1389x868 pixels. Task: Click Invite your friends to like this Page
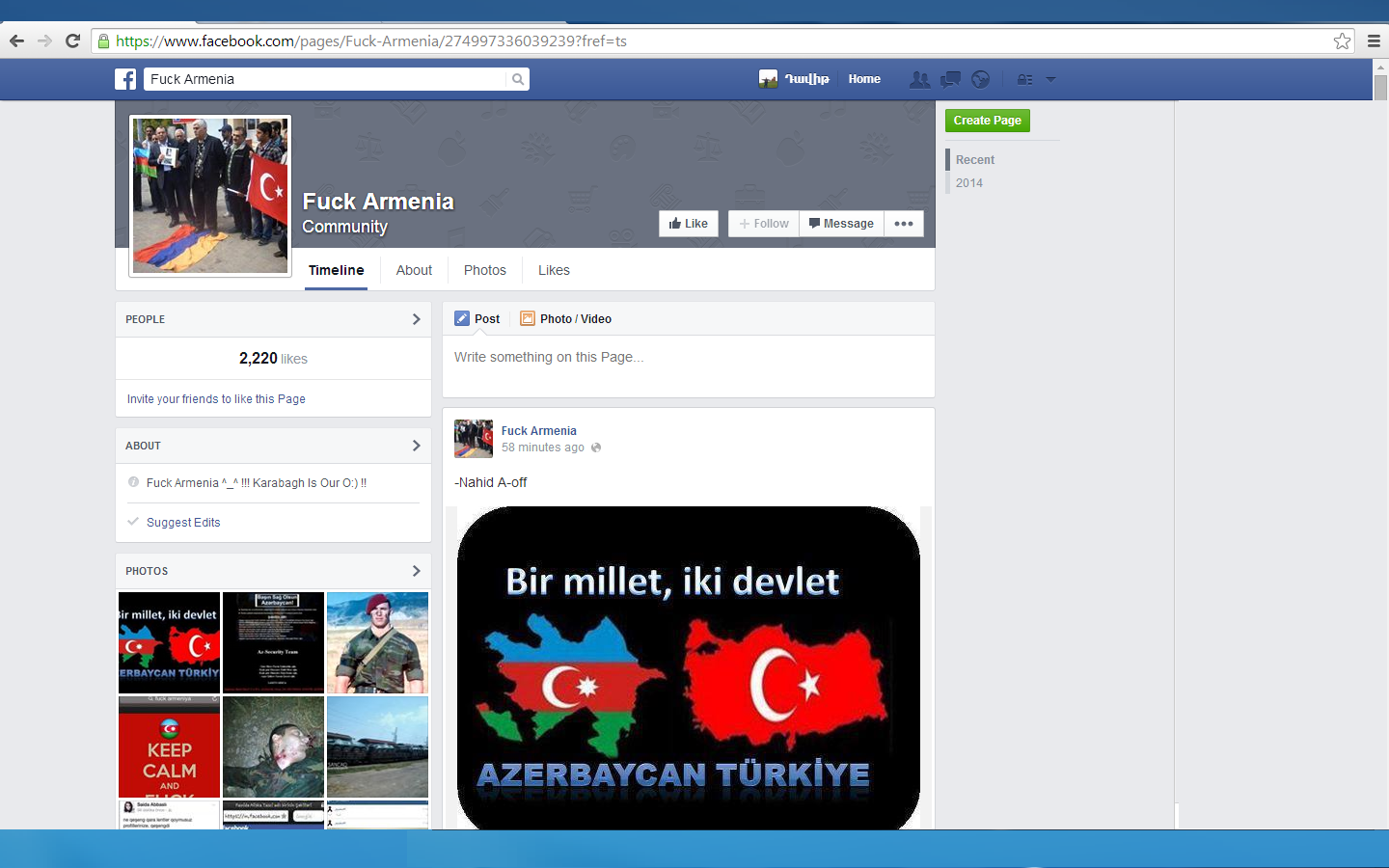pyautogui.click(x=216, y=399)
